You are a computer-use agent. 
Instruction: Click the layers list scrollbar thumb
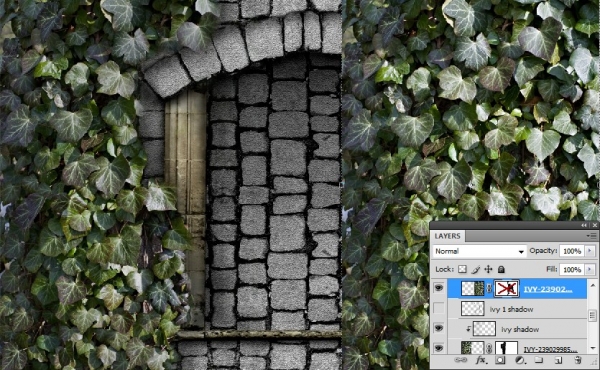pyautogui.click(x=592, y=315)
